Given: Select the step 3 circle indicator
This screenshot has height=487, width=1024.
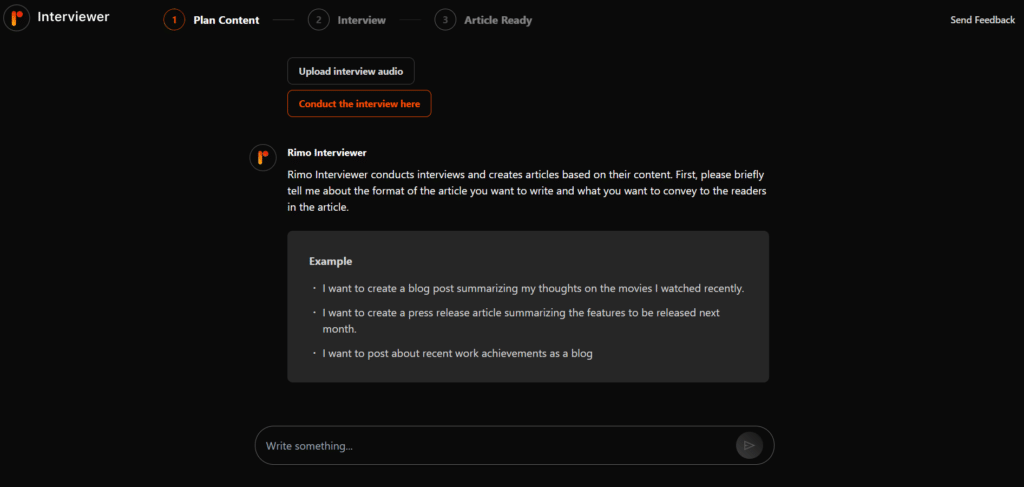Looking at the screenshot, I should pos(445,20).
